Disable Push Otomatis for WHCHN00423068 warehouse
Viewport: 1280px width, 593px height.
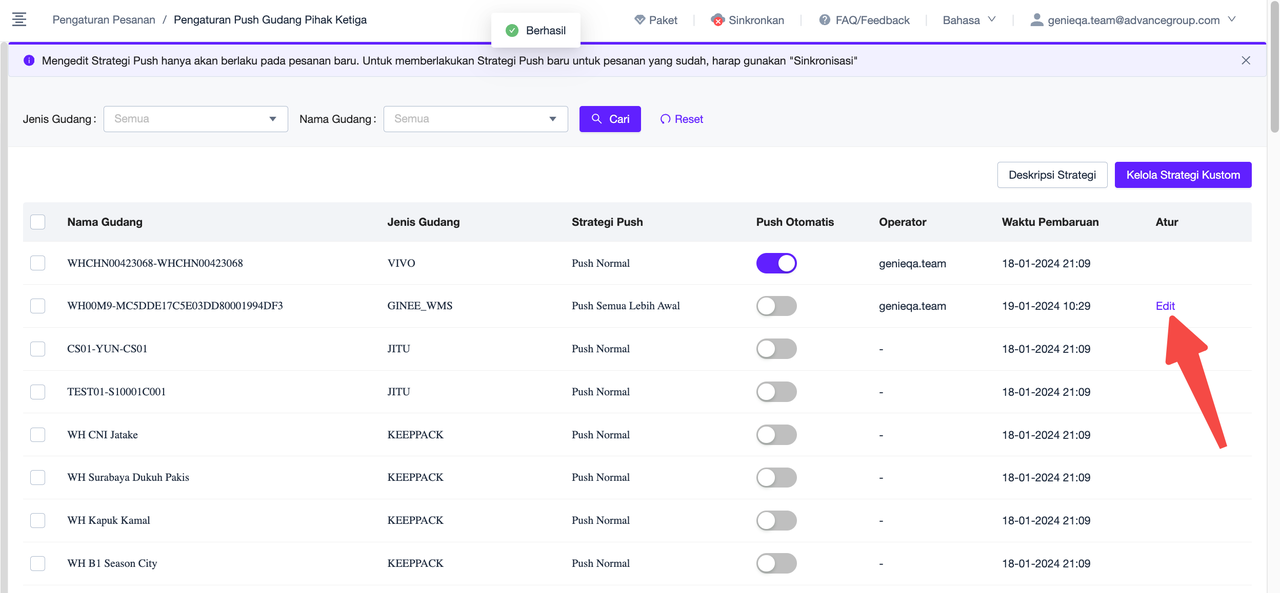coord(776,263)
